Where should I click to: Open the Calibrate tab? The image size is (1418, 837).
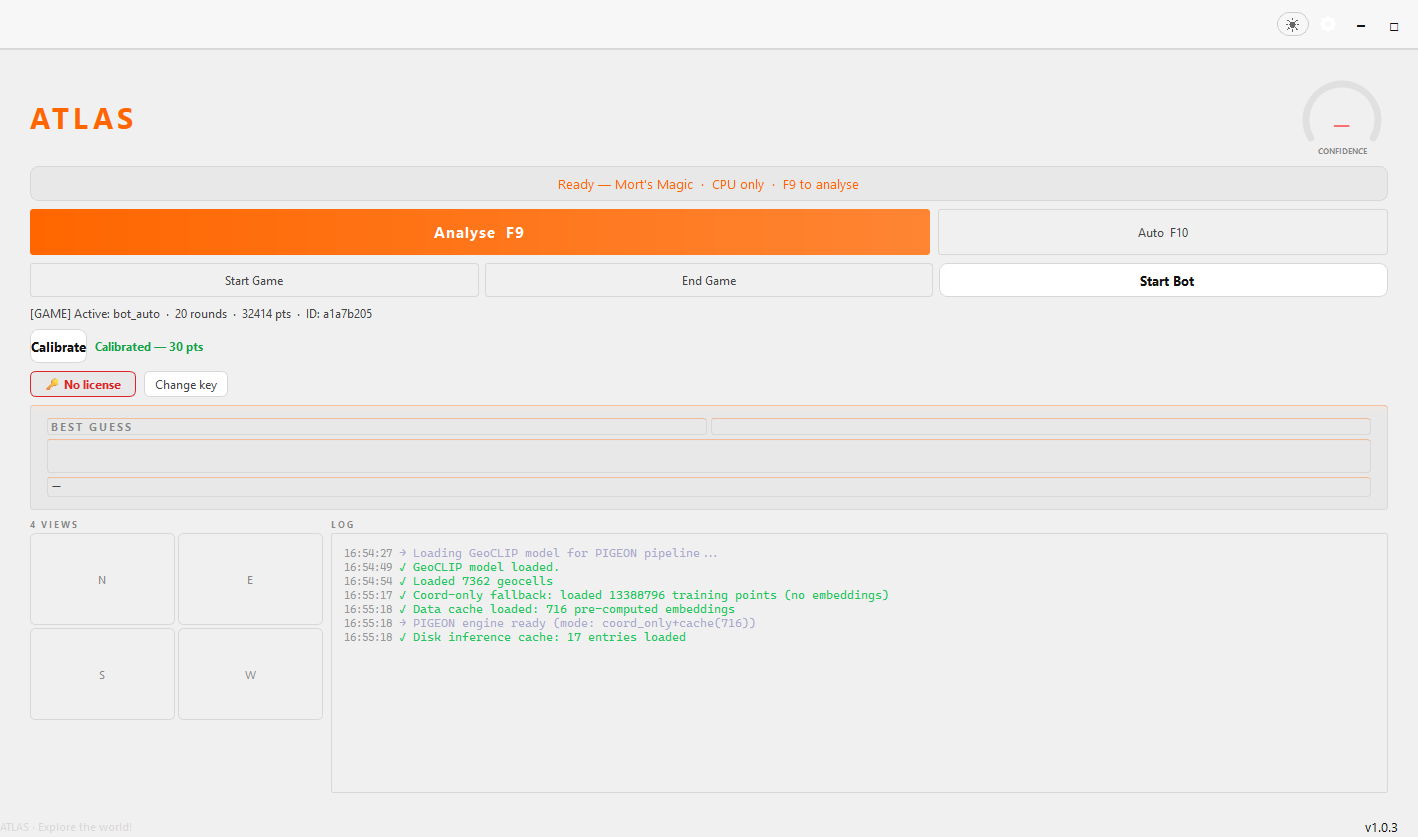pyautogui.click(x=58, y=347)
